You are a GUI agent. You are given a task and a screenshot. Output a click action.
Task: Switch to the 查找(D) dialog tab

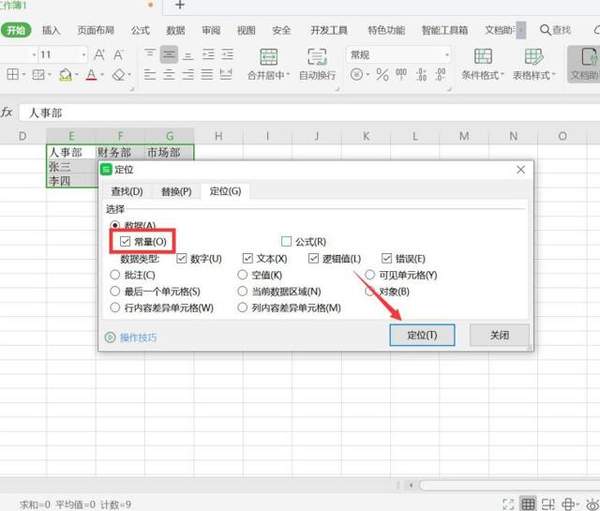point(127,191)
